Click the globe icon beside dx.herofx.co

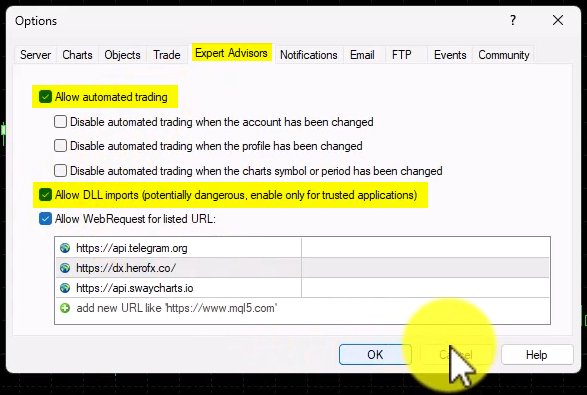[65, 268]
